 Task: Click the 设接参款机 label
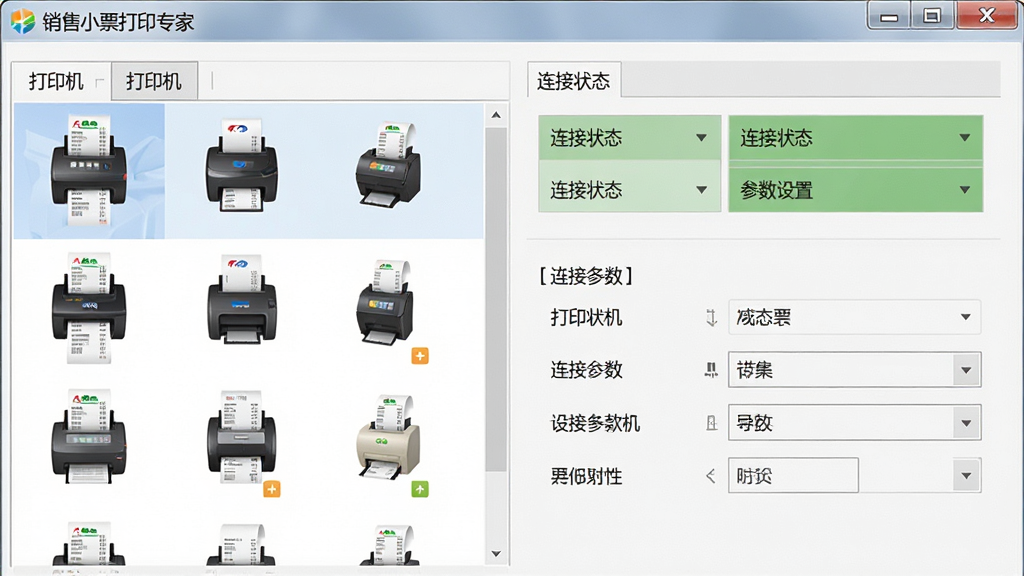(594, 423)
